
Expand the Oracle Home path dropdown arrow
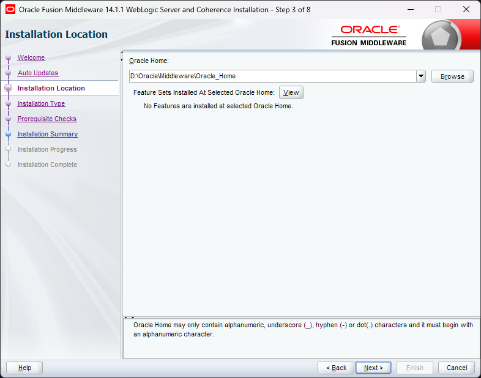click(421, 76)
